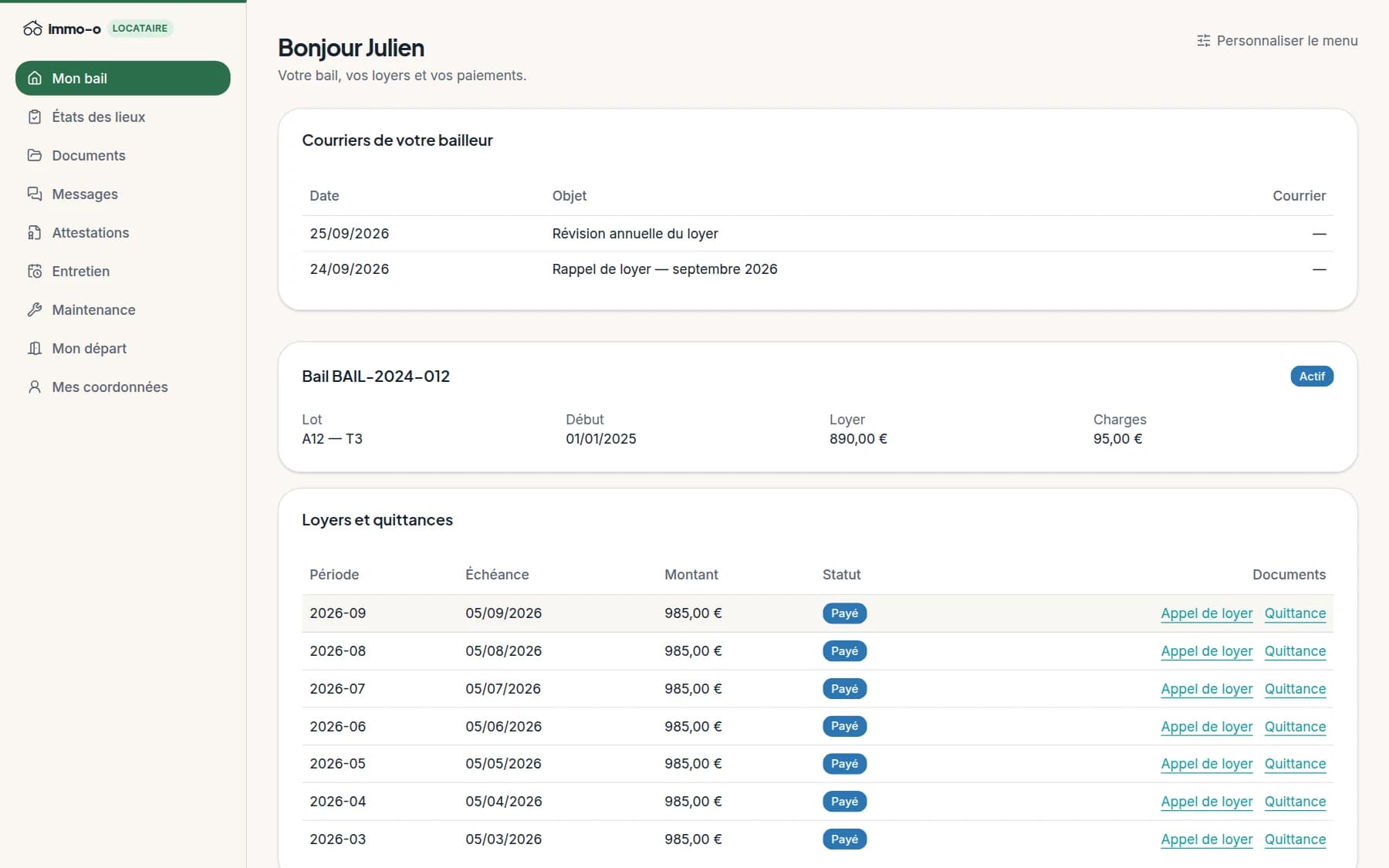This screenshot has width=1389, height=868.
Task: Click the sliders icon beside Personnaliser le menu
Action: coord(1204,41)
